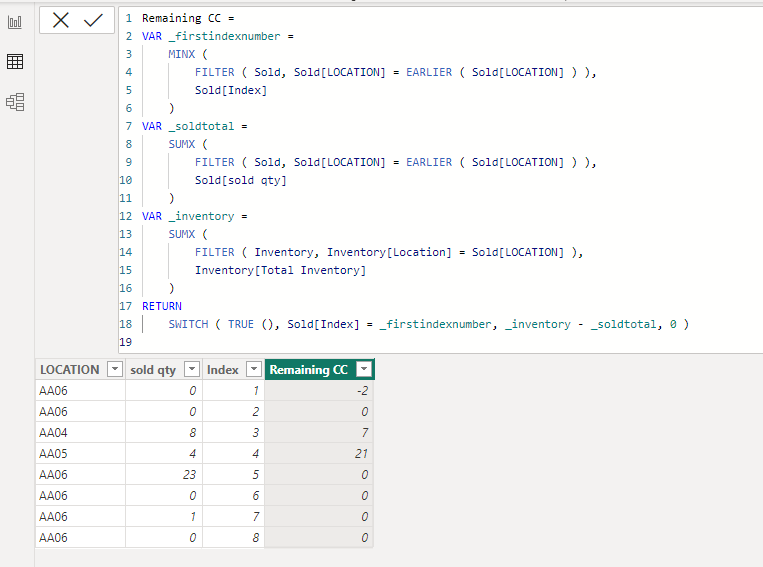Click Sold[sold qty] on line 10

241,180
